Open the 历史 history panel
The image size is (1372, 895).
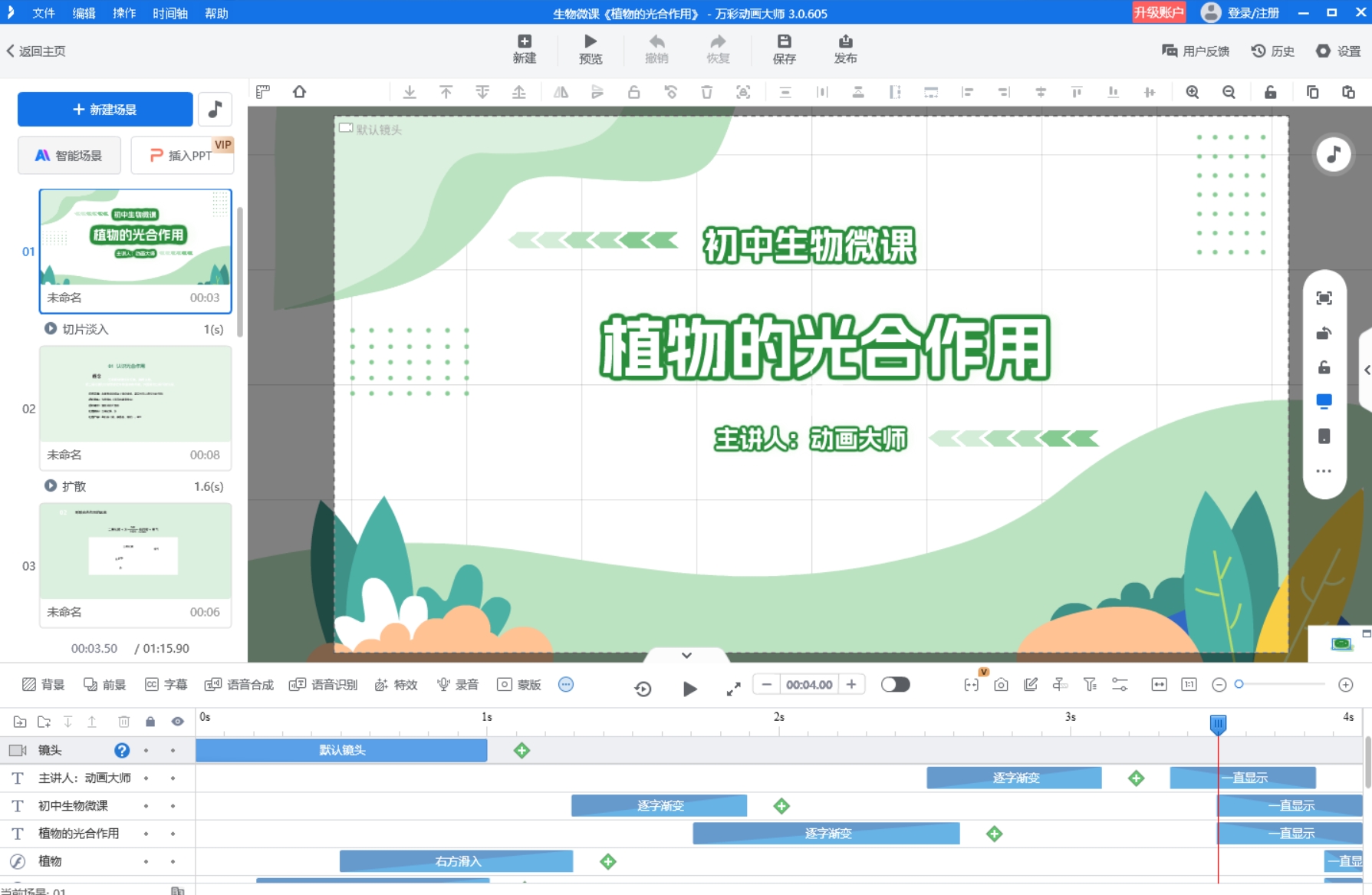1273,51
